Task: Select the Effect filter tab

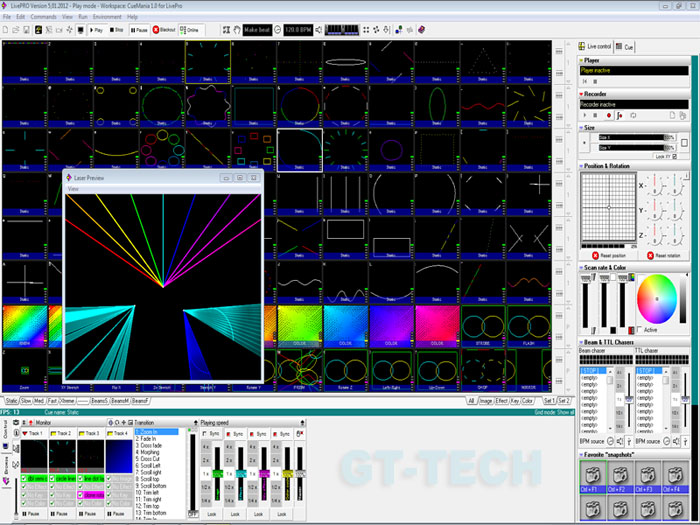Action: point(501,401)
